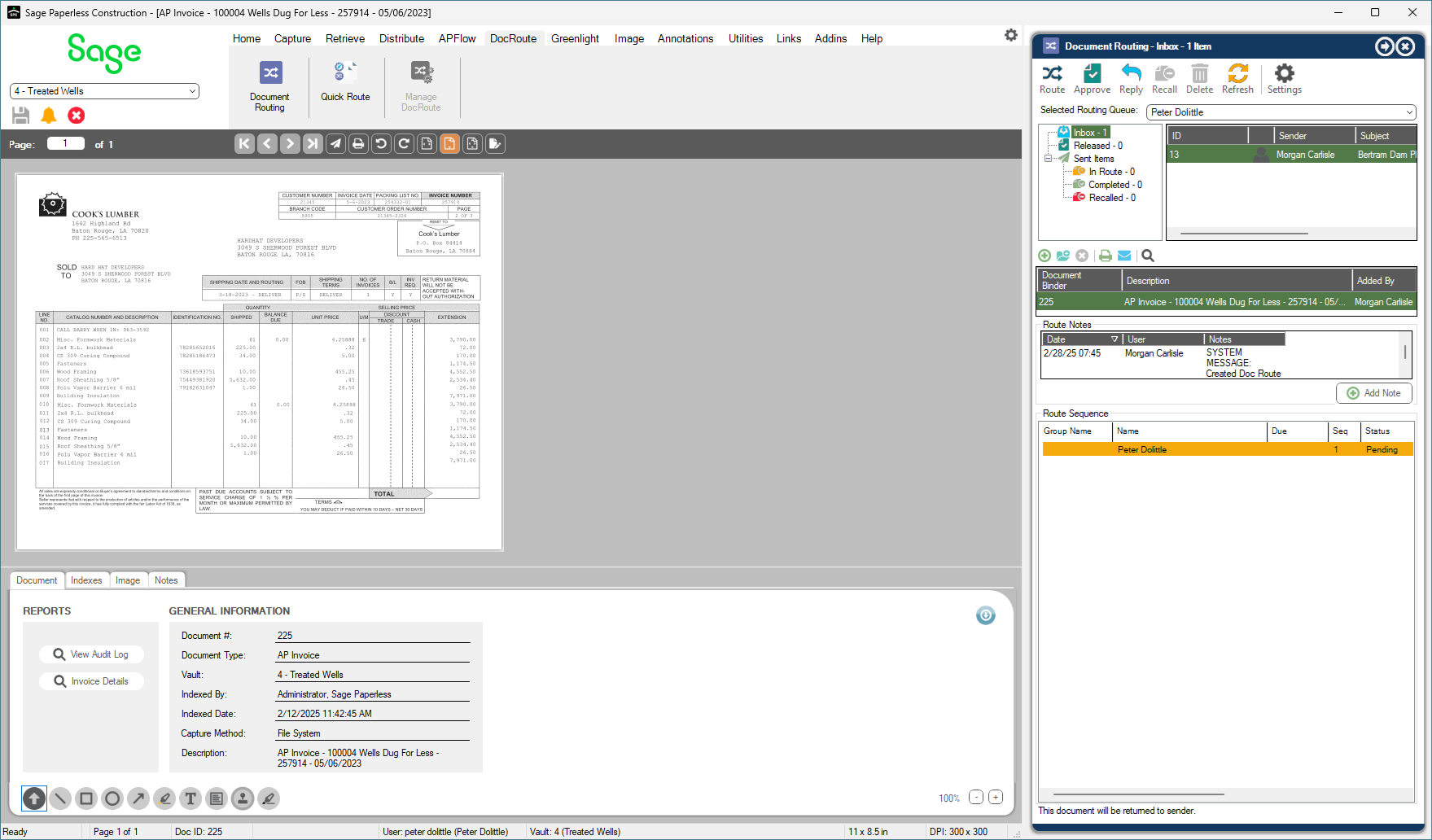Open the notifications bell icon

(49, 116)
